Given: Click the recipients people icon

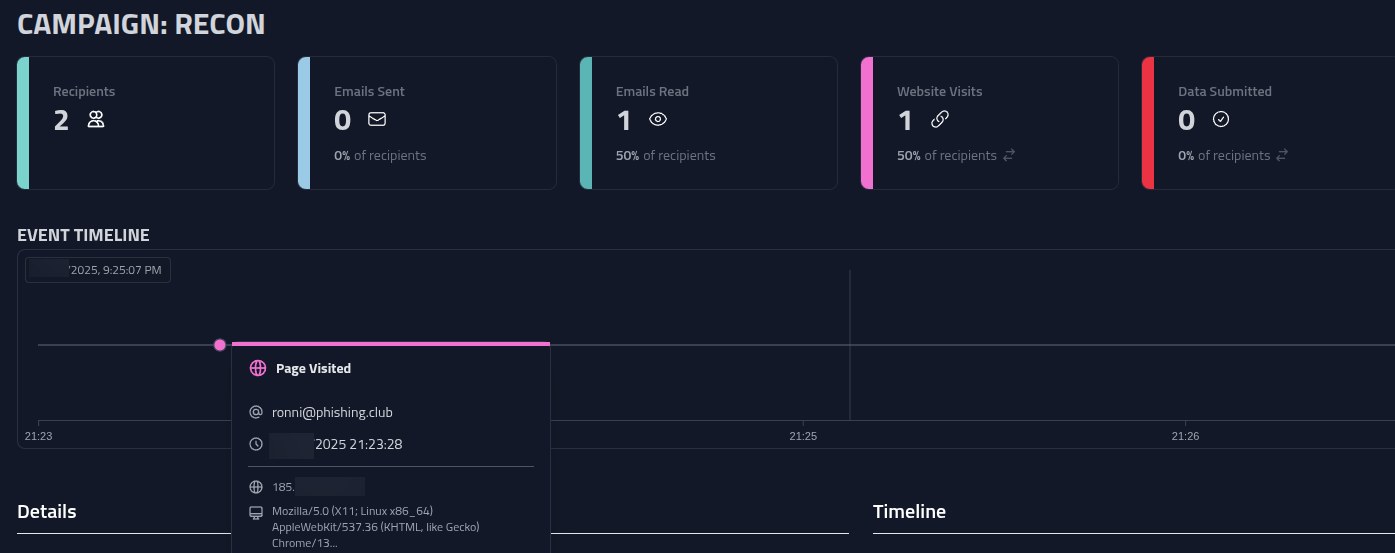Looking at the screenshot, I should pos(96,119).
